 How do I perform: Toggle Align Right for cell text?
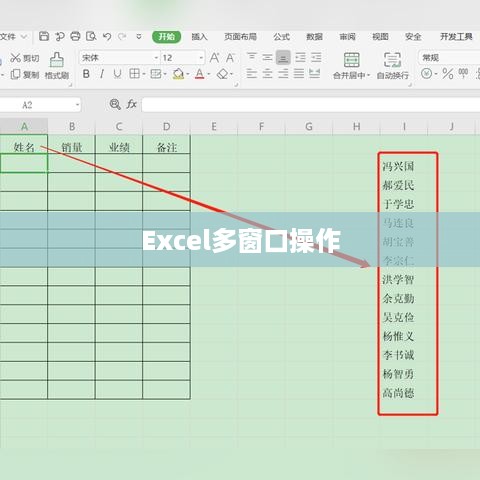tap(283, 74)
